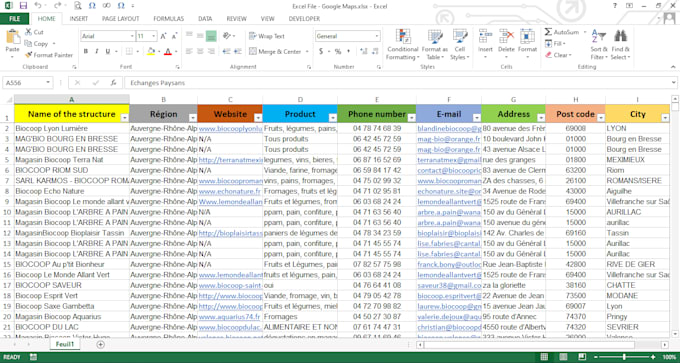The image size is (680, 363).
Task: Add a new sheet with plus button
Action: tap(101, 344)
